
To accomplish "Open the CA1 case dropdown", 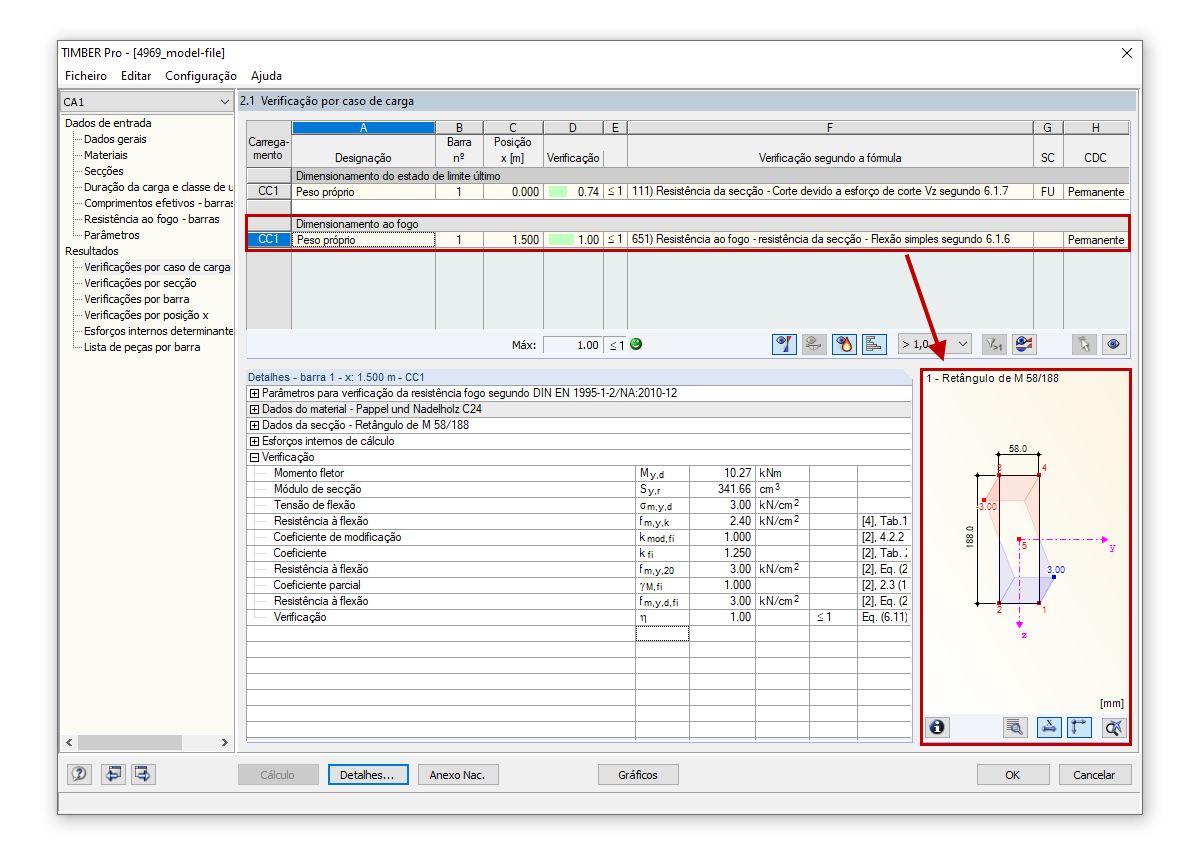I will (x=146, y=102).
